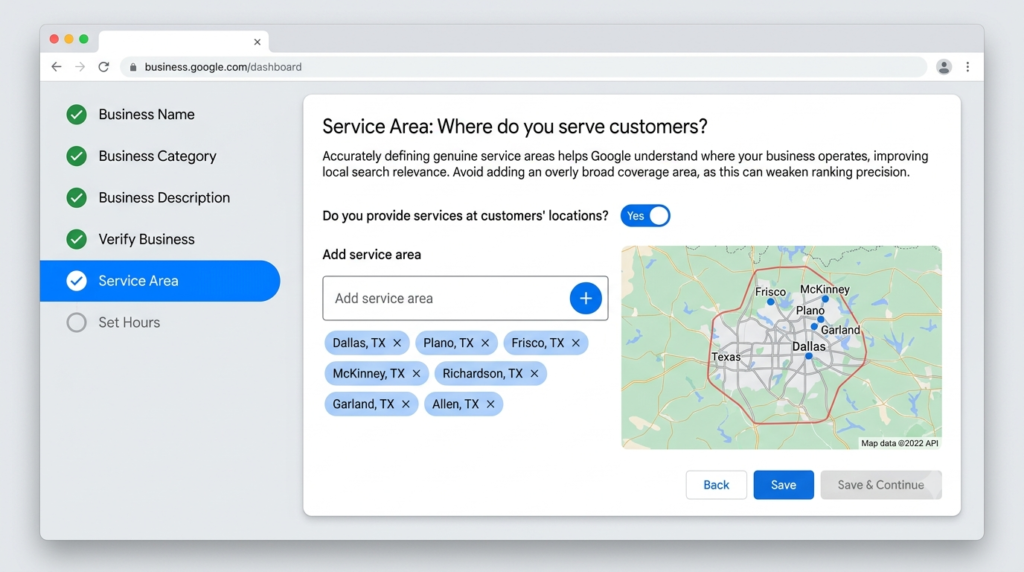Open the browser three-dot menu

click(967, 67)
